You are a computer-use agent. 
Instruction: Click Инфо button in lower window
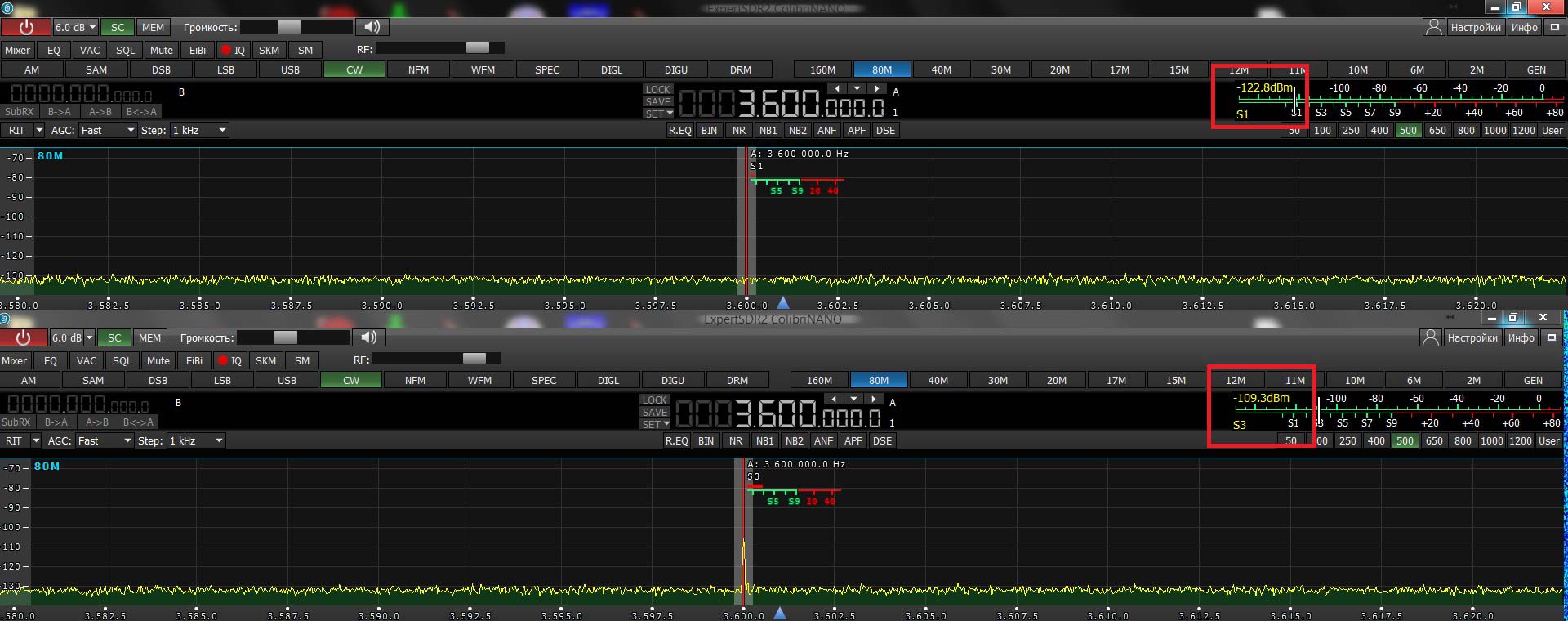click(1521, 337)
